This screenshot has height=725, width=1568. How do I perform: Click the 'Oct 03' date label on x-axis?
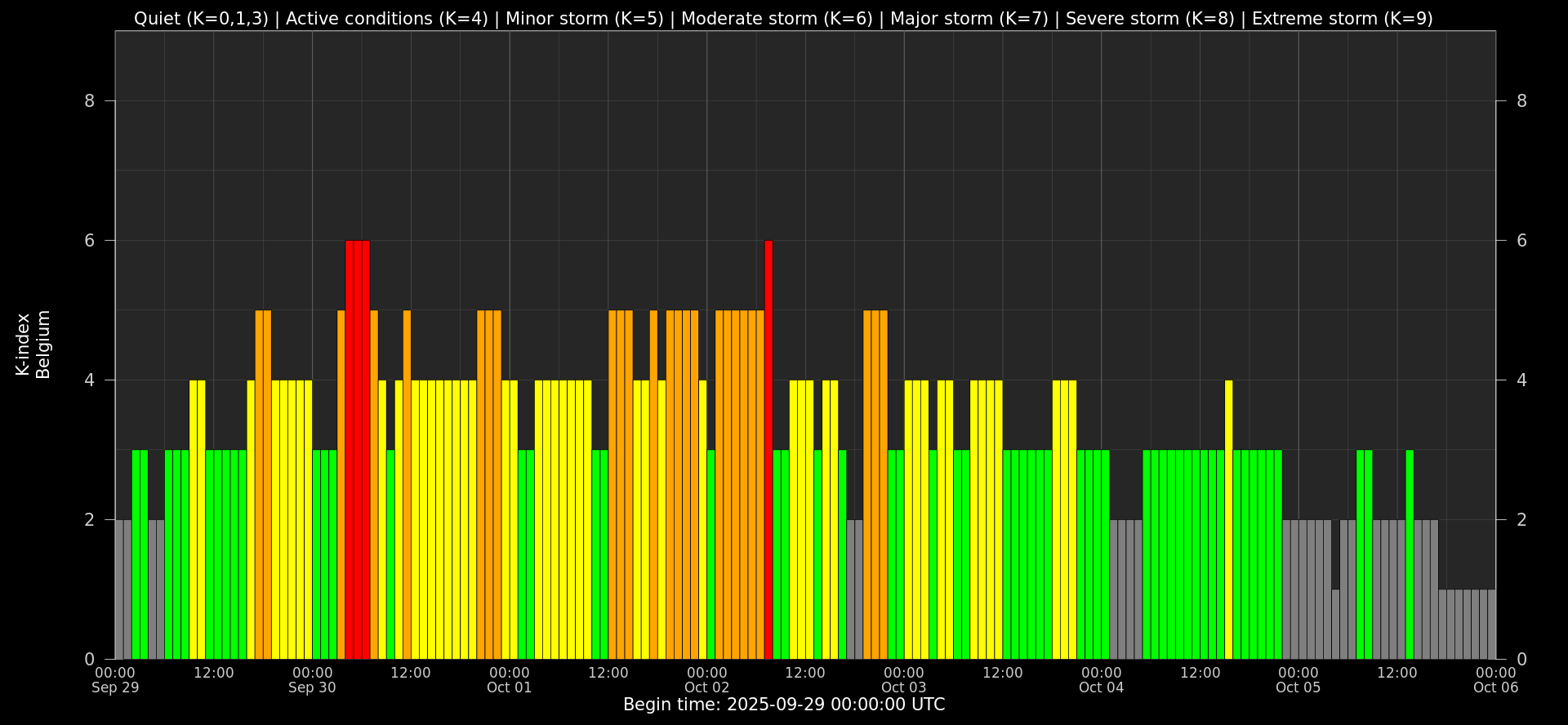(904, 687)
